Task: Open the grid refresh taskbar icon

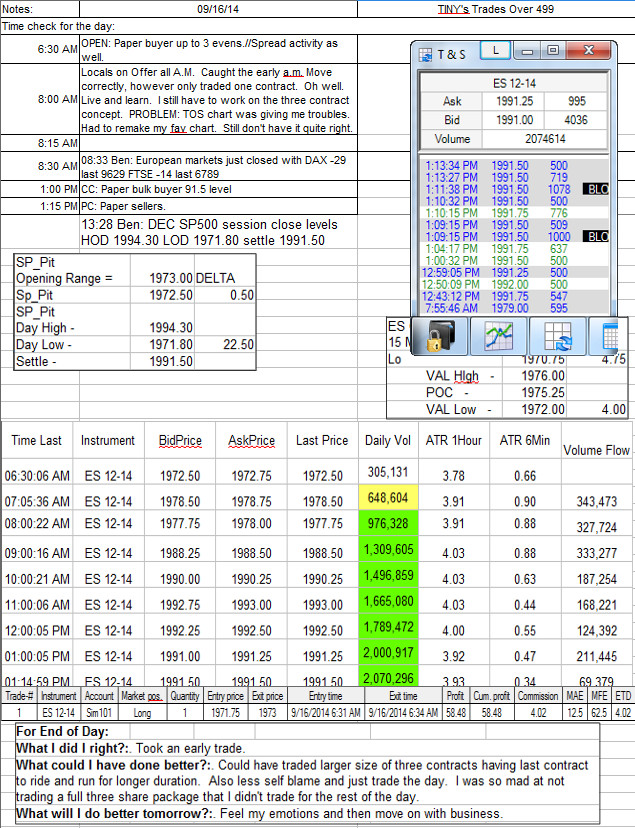Action: (557, 336)
